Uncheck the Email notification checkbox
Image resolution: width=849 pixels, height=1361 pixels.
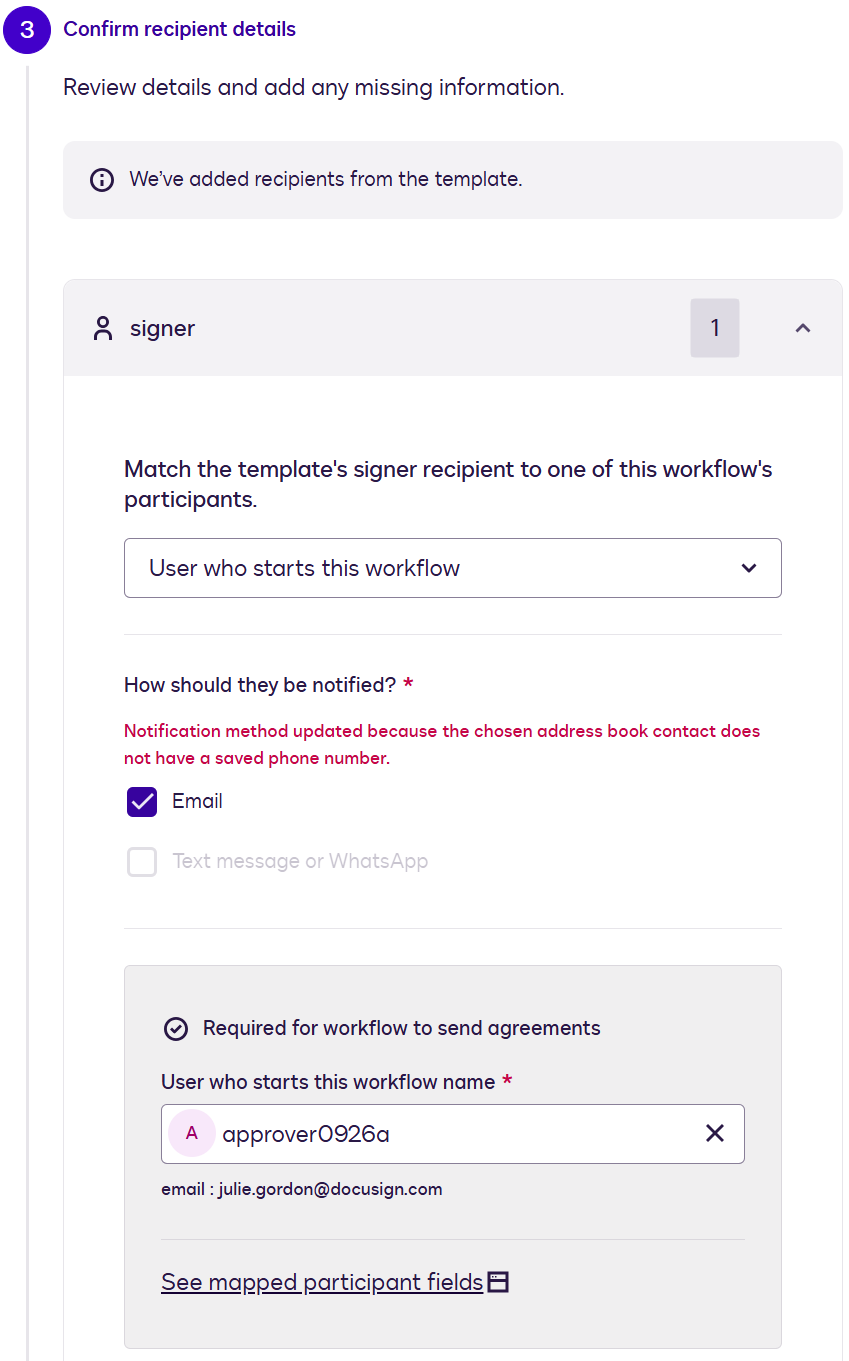coord(142,801)
